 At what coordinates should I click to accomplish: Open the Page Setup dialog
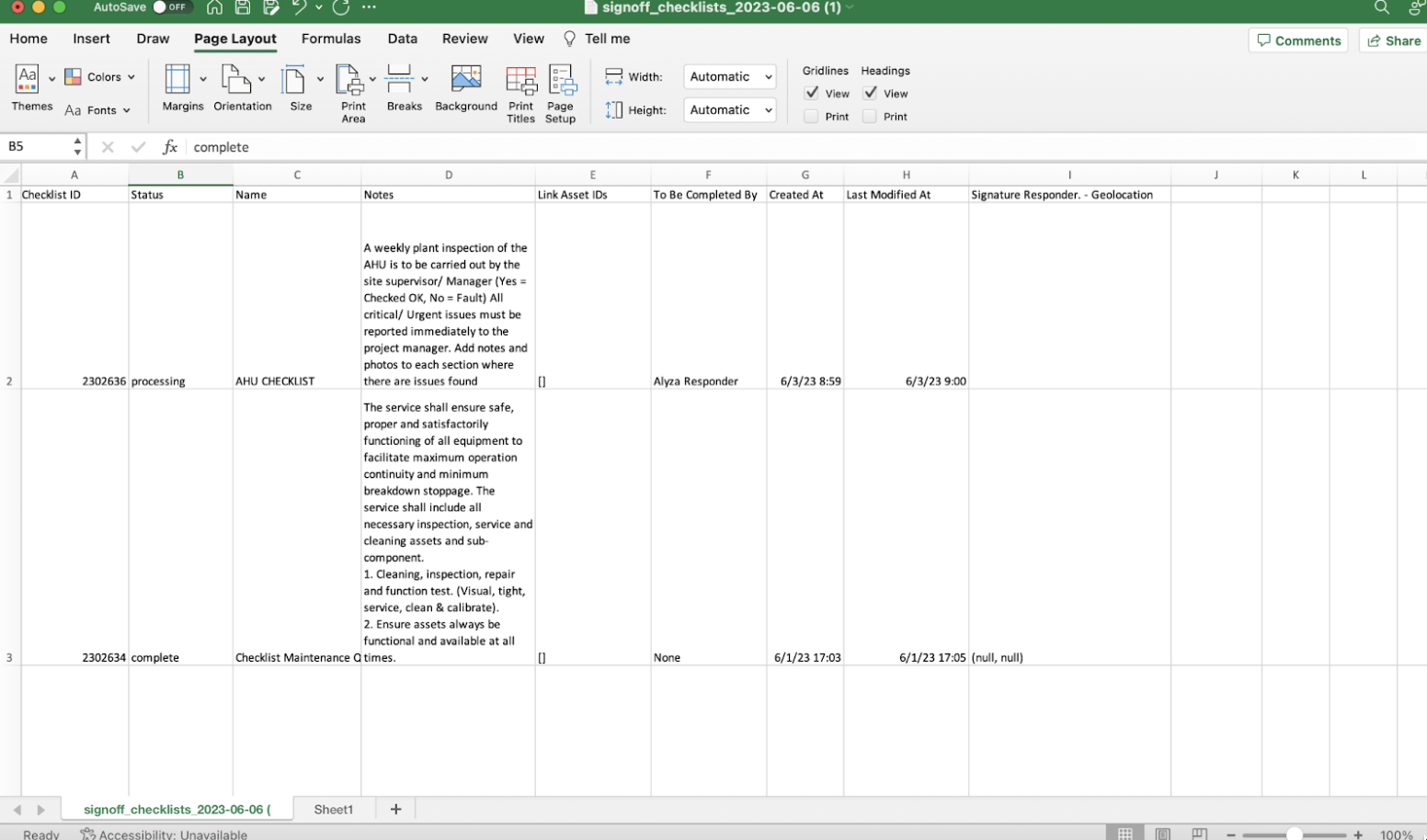coord(561,94)
